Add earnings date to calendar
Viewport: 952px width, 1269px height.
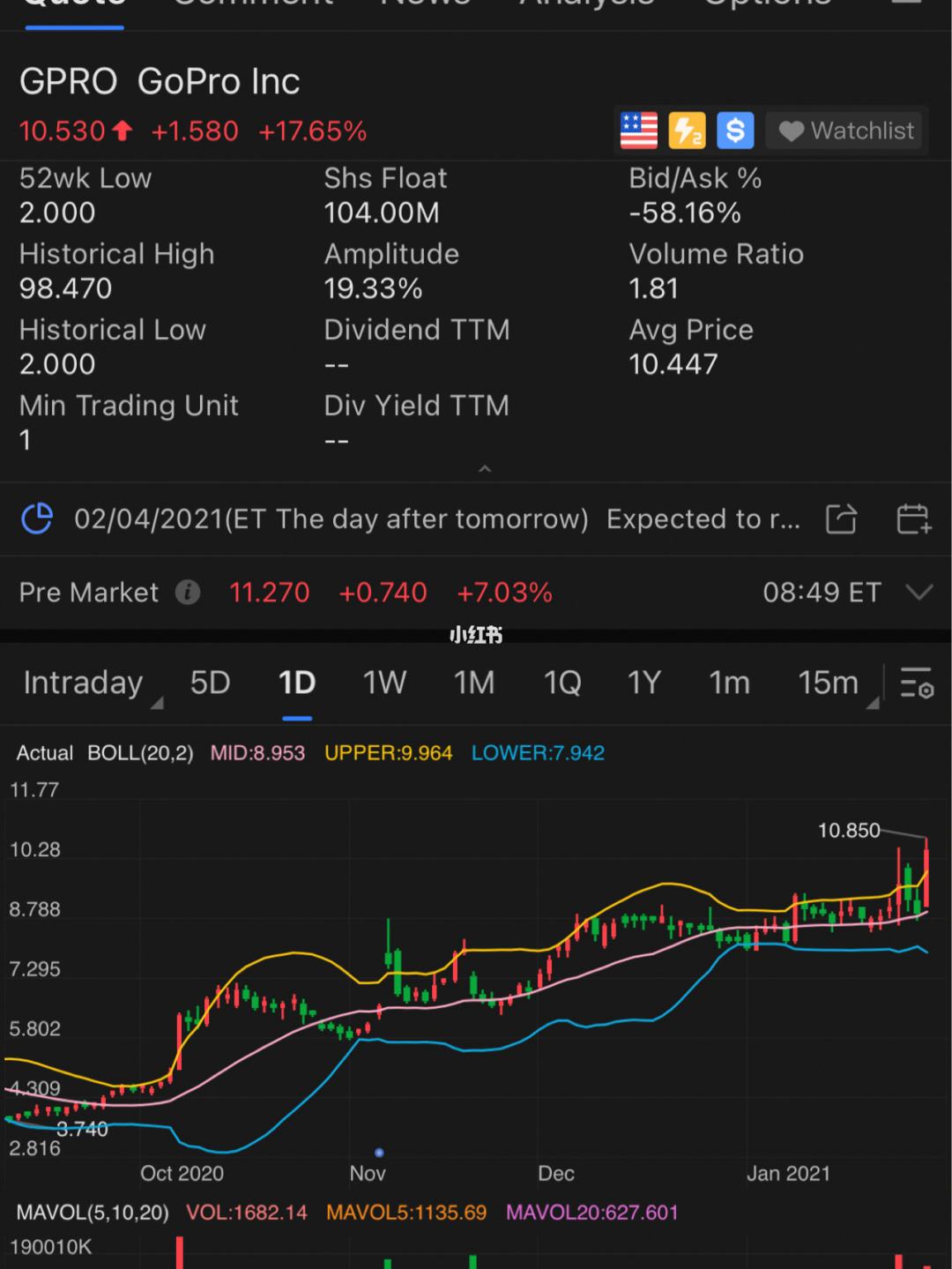click(x=913, y=519)
